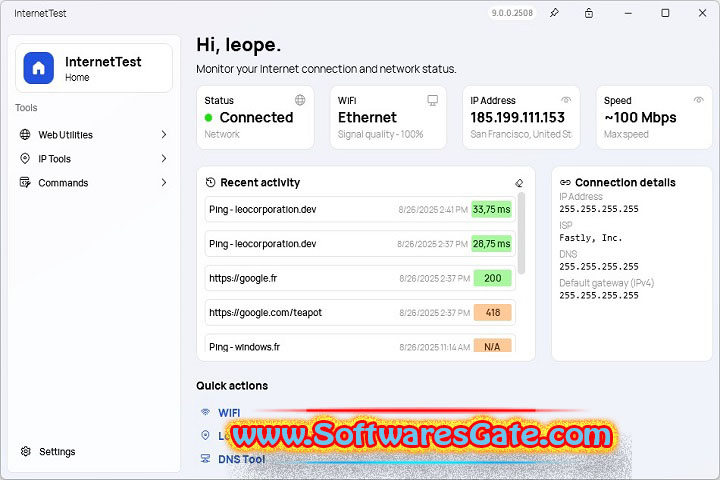Screen dimensions: 720x480
Task: Click the globe icon on Status card
Action: point(300,100)
